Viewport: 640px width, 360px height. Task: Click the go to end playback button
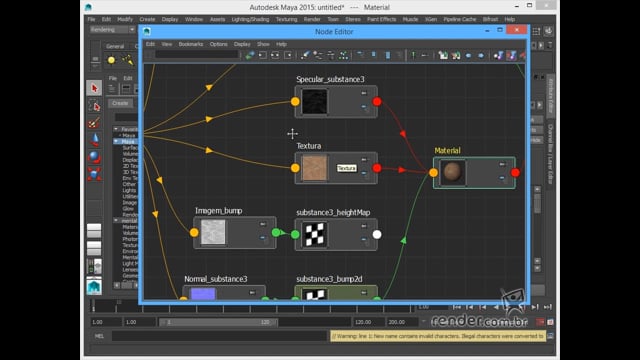point(547,307)
